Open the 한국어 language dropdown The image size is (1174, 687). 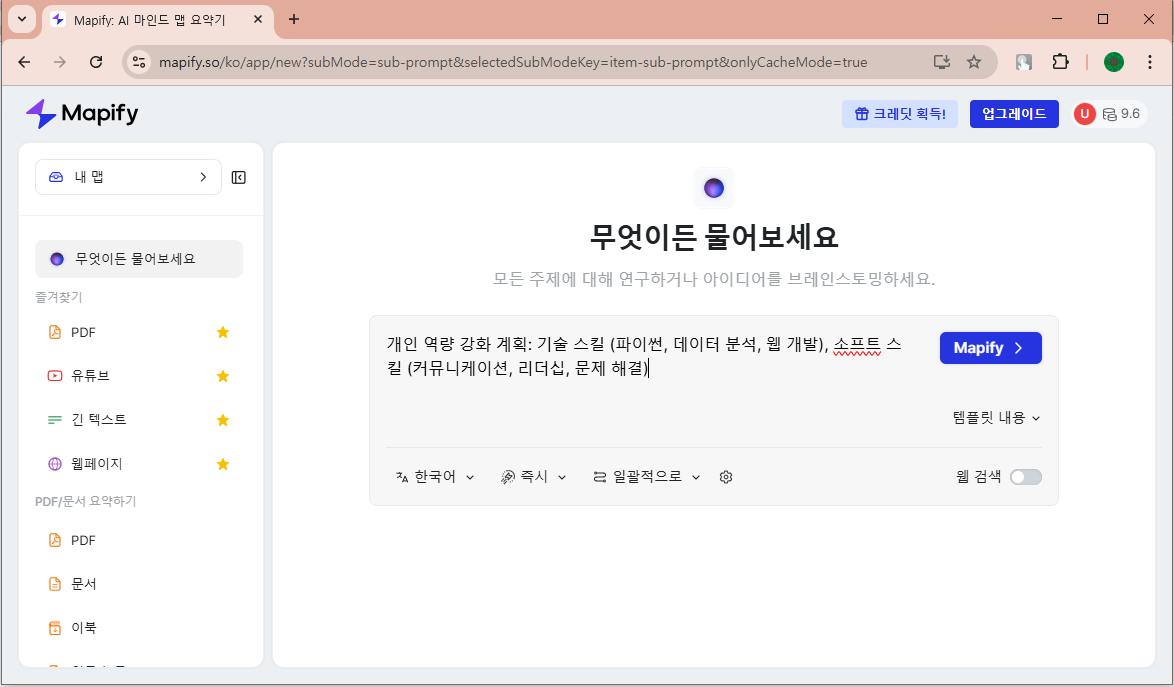point(435,477)
